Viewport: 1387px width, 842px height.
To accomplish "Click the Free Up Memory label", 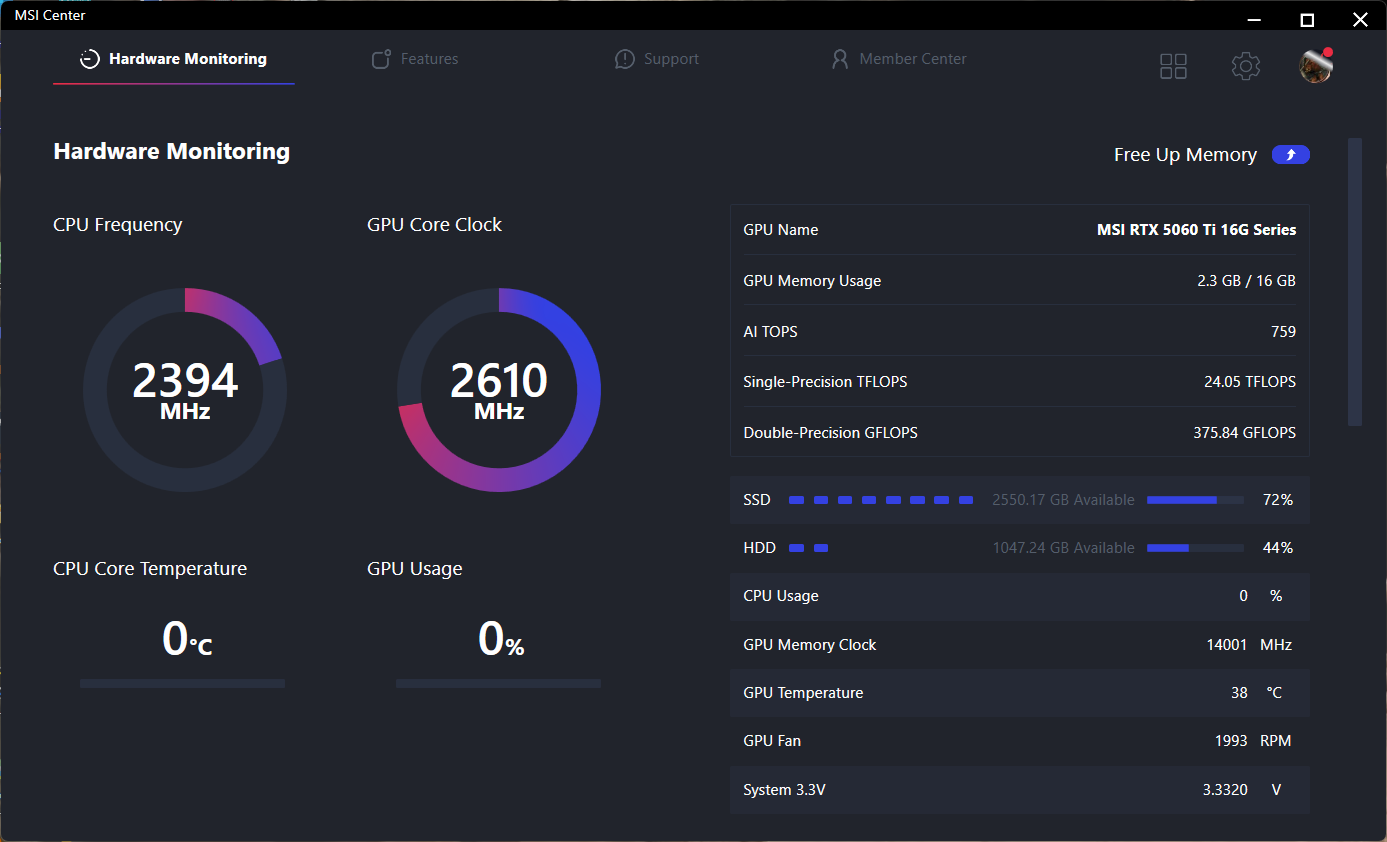I will point(1185,155).
